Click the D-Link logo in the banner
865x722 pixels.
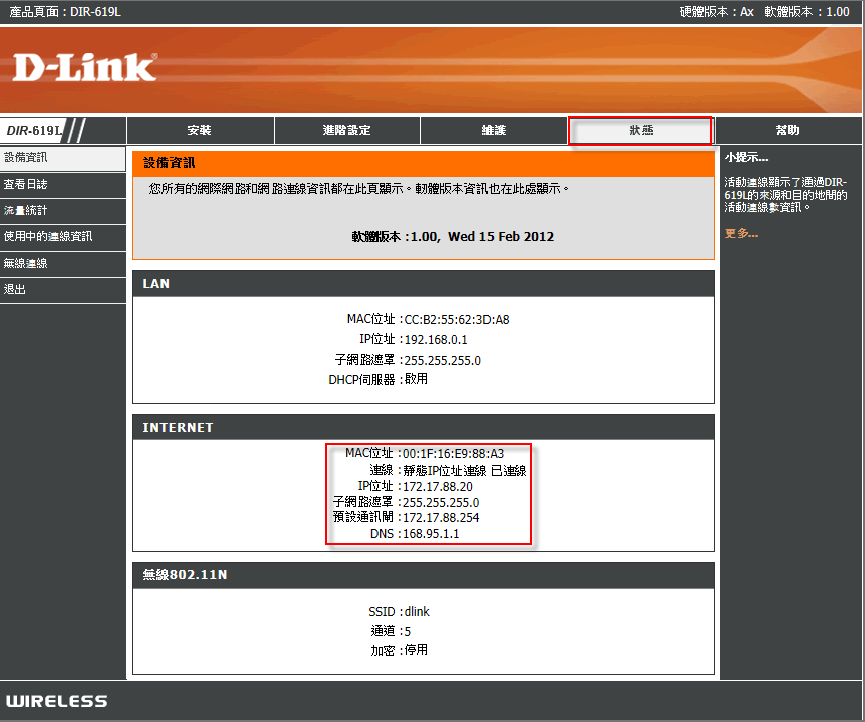[84, 67]
